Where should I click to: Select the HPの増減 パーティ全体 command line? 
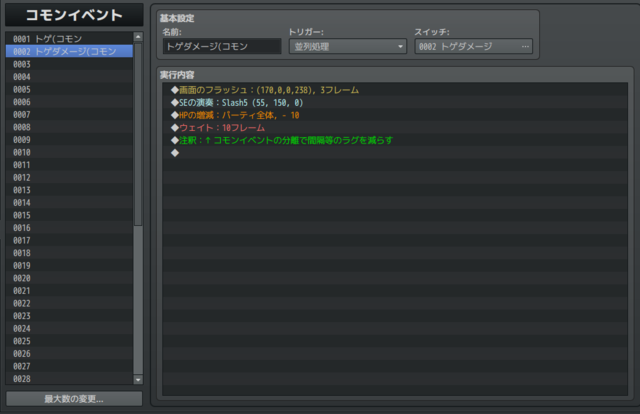tap(395, 115)
